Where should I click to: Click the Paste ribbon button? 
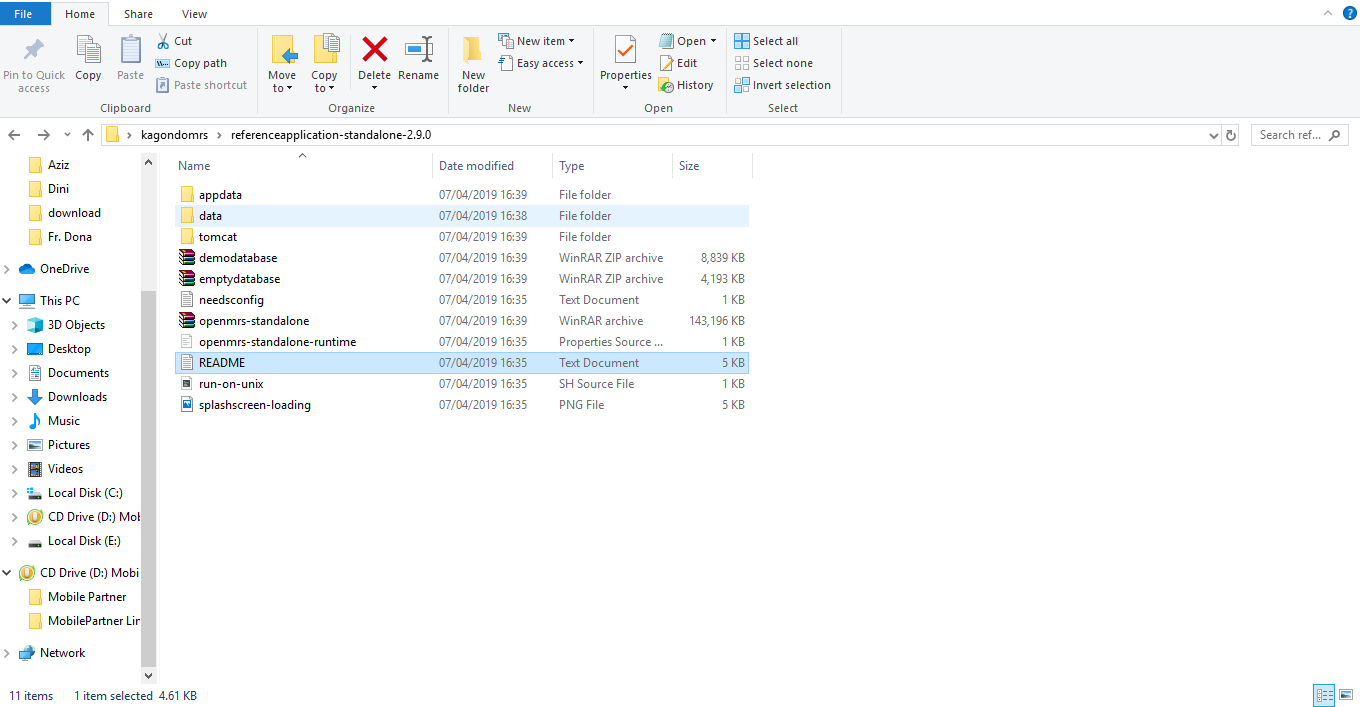[130, 58]
